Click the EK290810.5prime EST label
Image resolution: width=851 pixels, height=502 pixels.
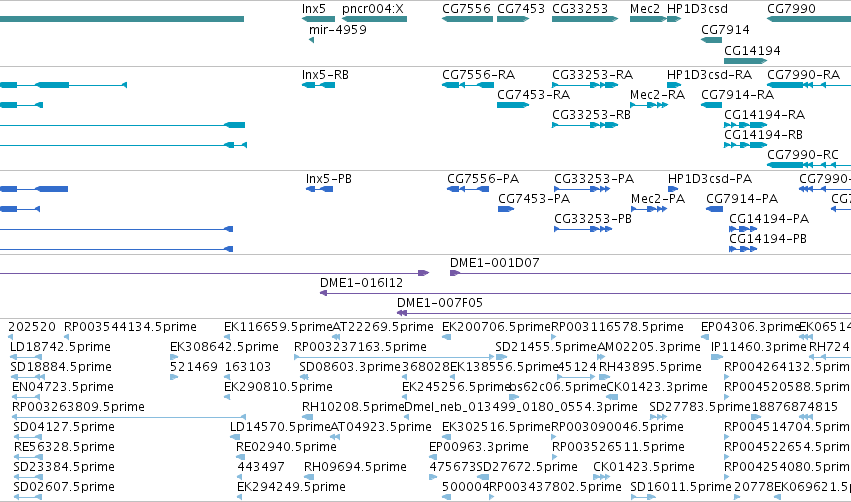pyautogui.click(x=278, y=387)
